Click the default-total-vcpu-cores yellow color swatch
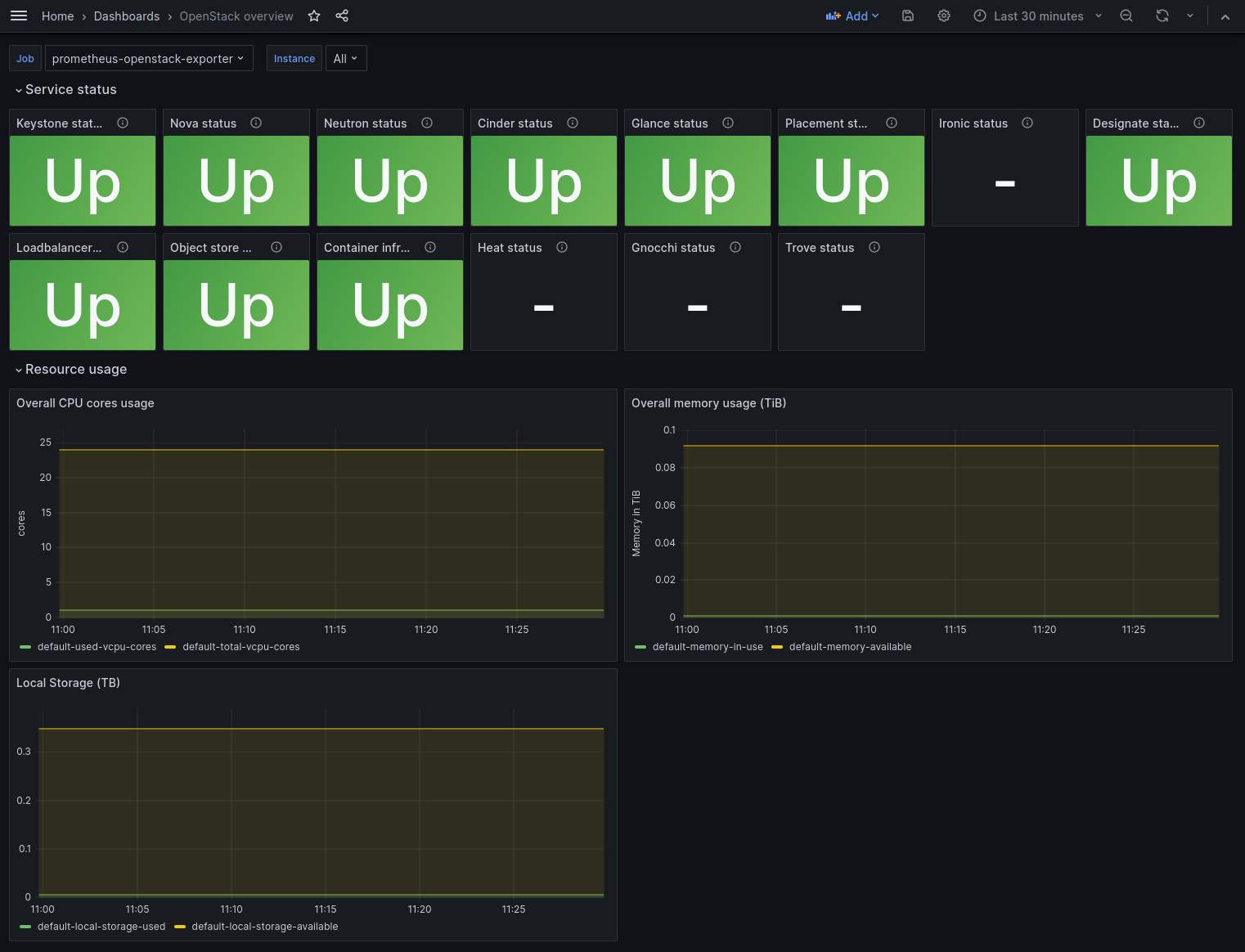Screen dimensions: 1245x952 [x=170, y=647]
